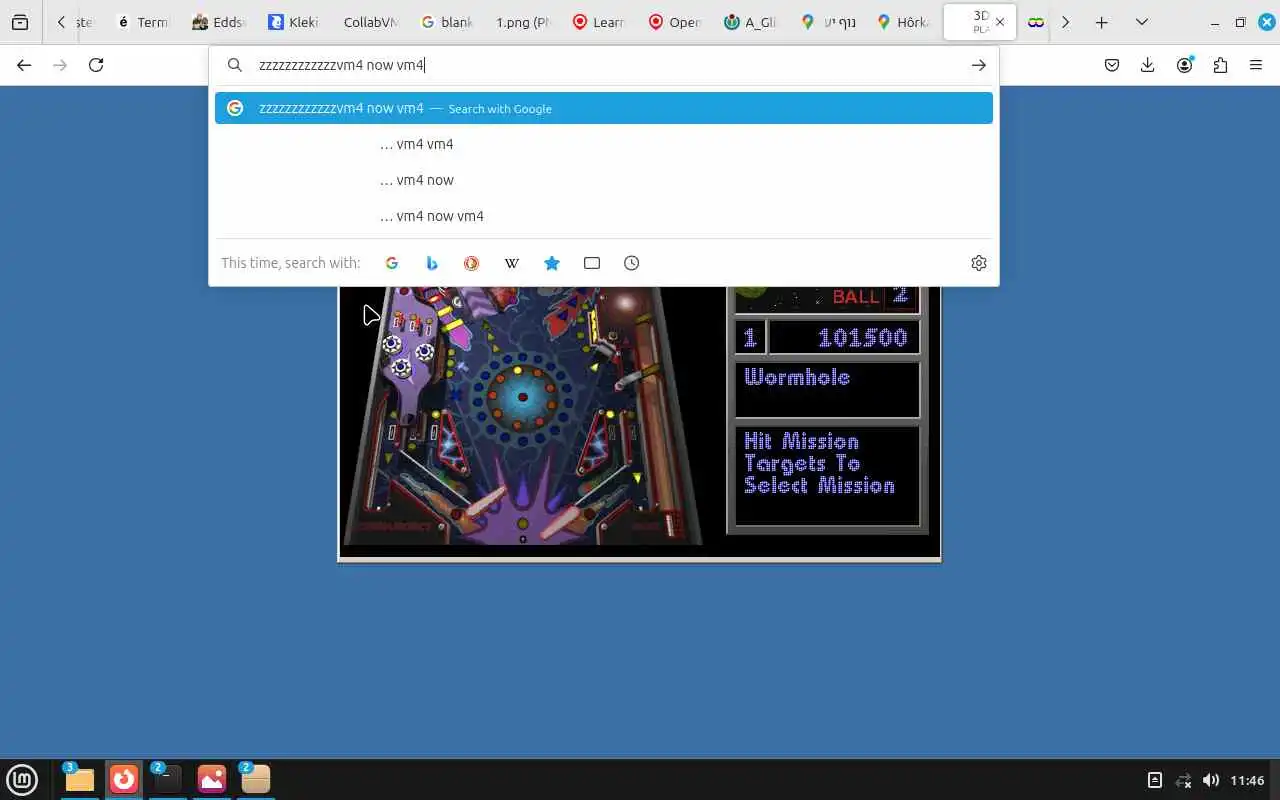The image size is (1280, 800).
Task: Click the Go arrow in the address bar
Action: point(978,65)
